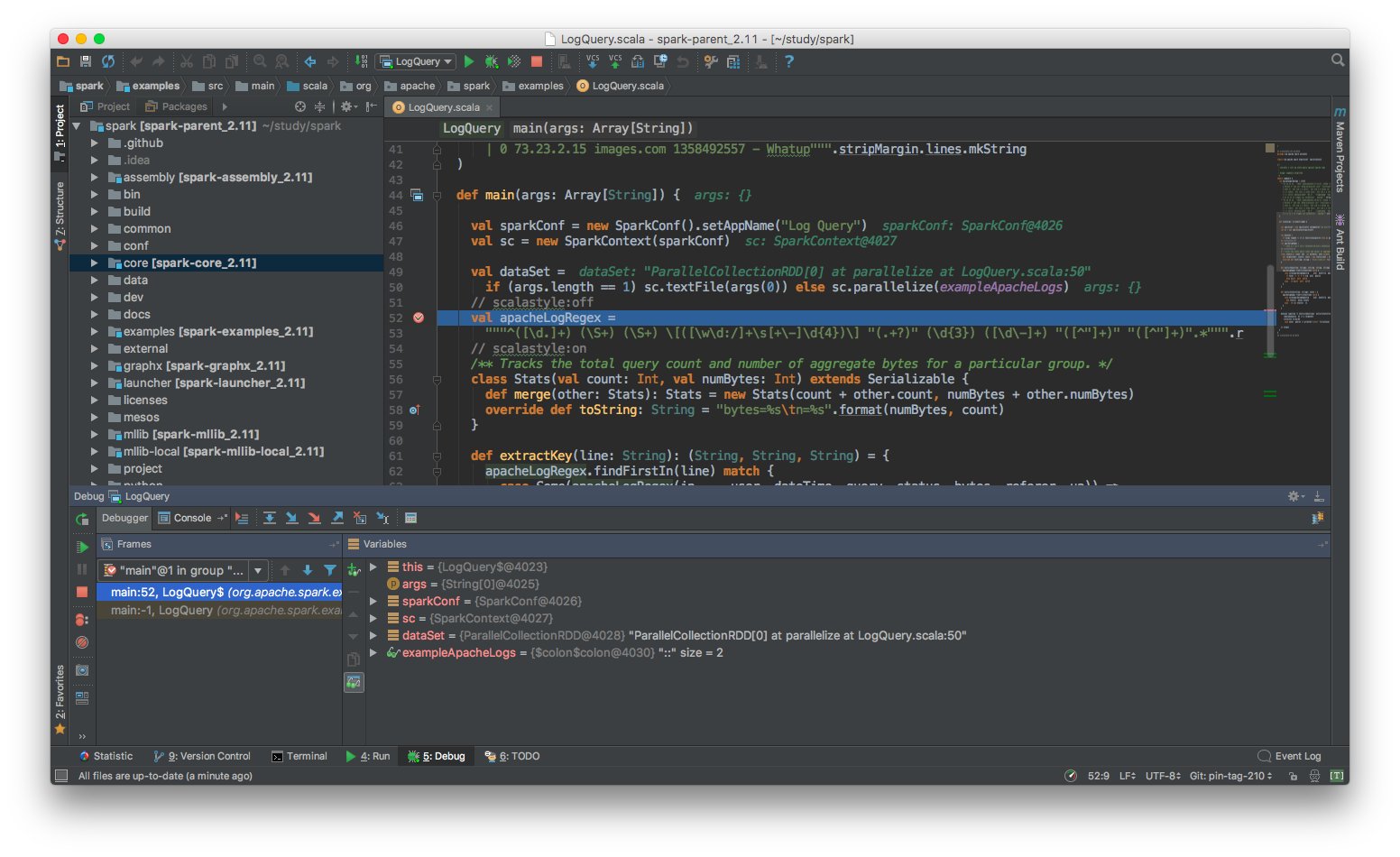
Task: Toggle Show Watches in Variables view
Action: click(354, 683)
